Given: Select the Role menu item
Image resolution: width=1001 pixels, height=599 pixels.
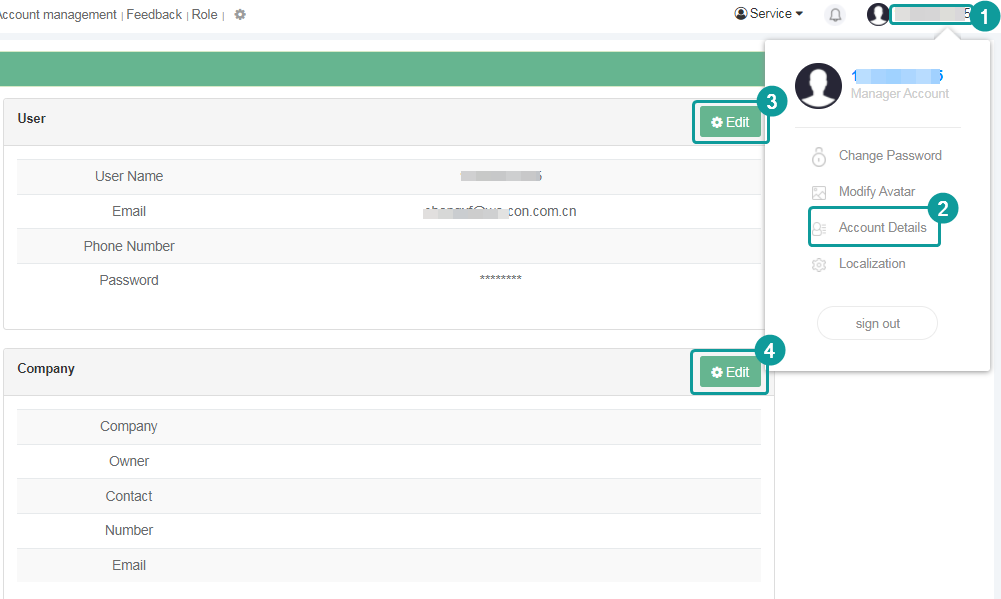Looking at the screenshot, I should (x=204, y=14).
